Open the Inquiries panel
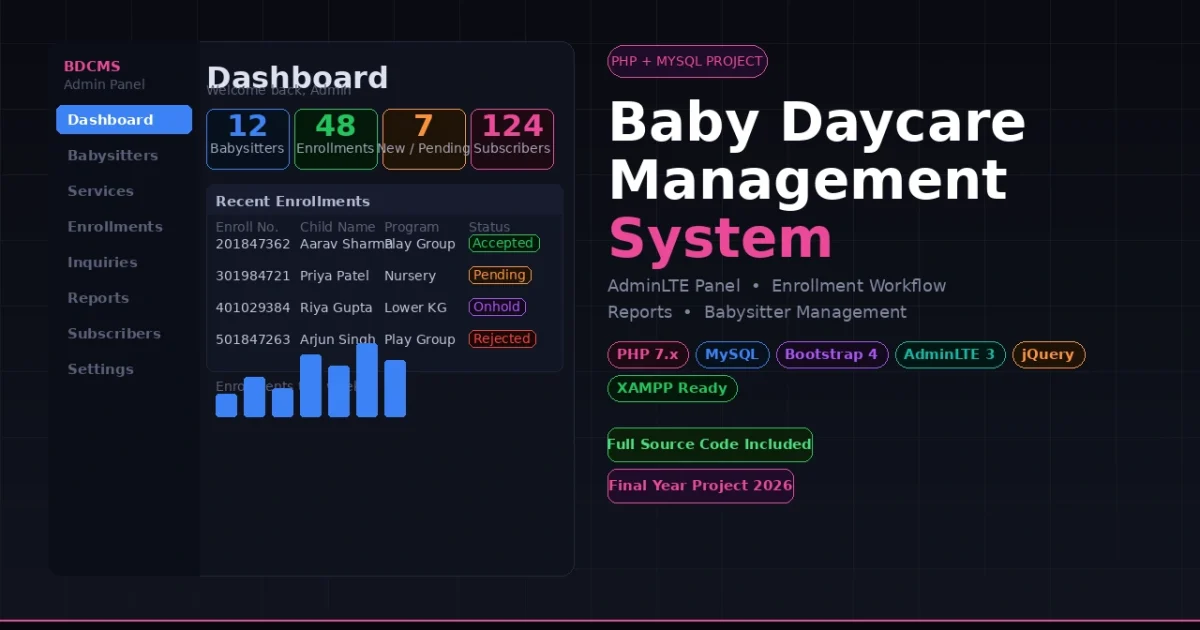The width and height of the screenshot is (1200, 630). [x=102, y=262]
